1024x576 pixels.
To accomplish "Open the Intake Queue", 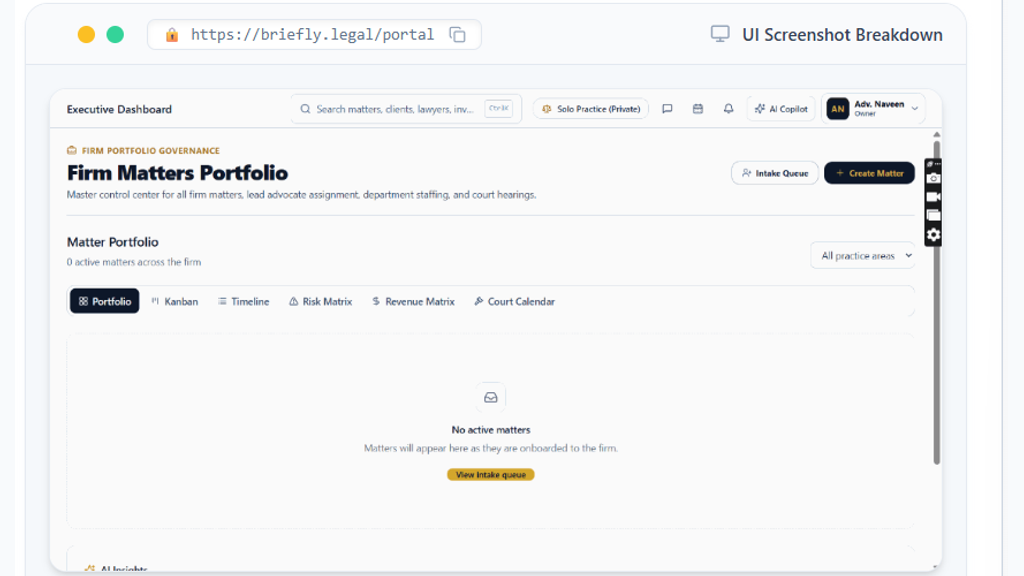I will tap(775, 173).
